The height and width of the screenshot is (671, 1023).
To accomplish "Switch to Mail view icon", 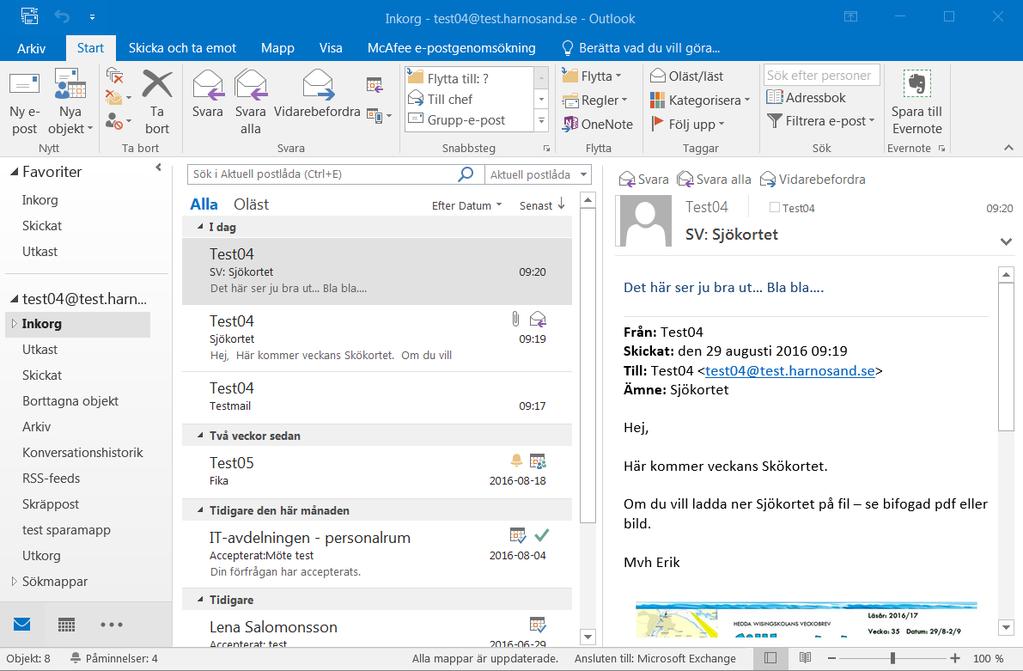I will tap(22, 625).
